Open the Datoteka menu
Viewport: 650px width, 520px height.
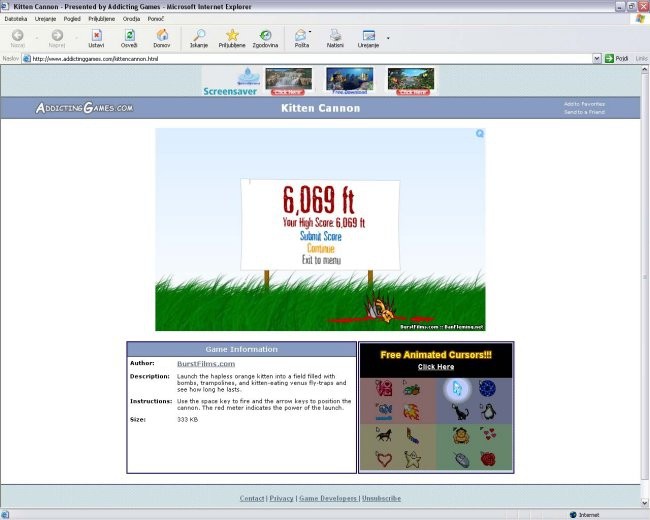[16, 19]
